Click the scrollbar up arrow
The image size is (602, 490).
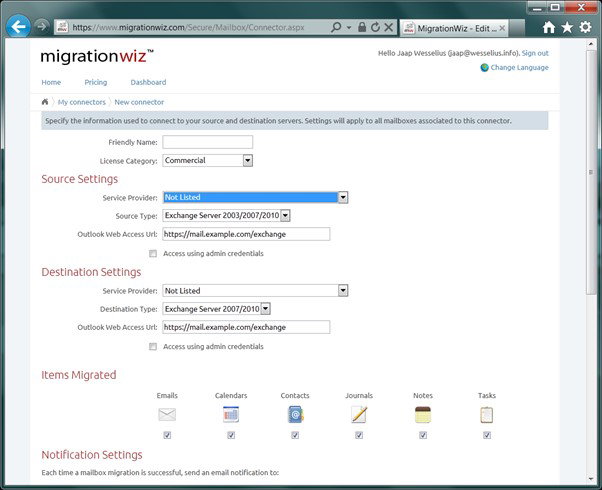591,45
